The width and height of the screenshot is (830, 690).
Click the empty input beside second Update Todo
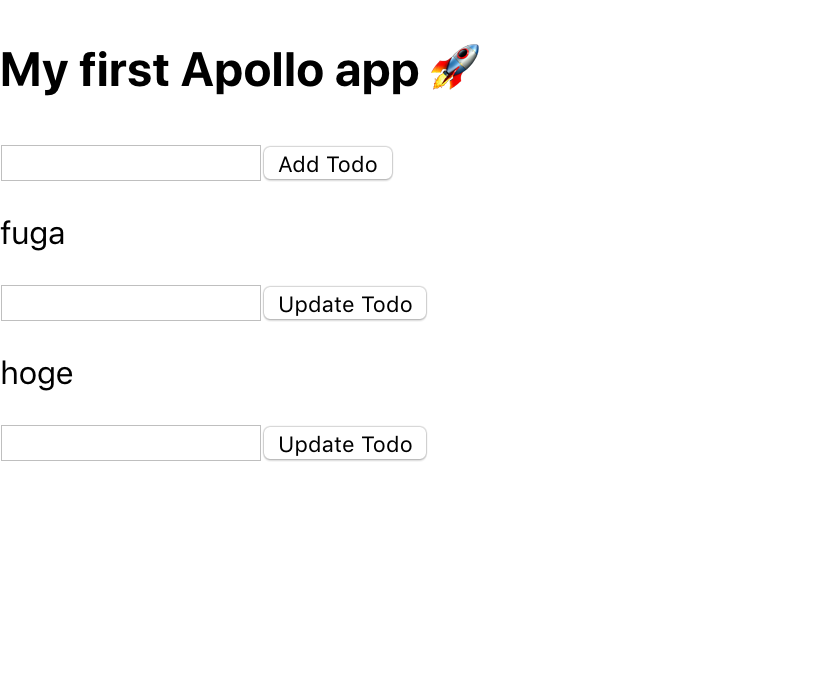coord(130,442)
